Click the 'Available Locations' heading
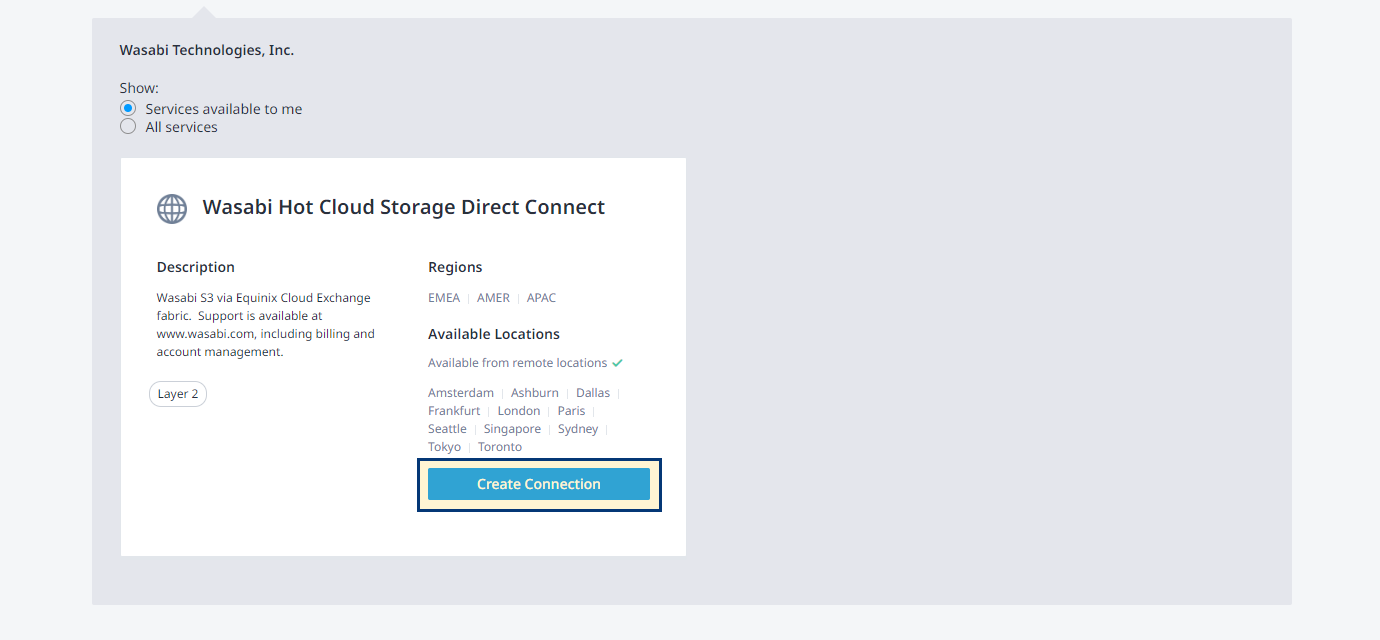The image size is (1380, 640). point(494,334)
